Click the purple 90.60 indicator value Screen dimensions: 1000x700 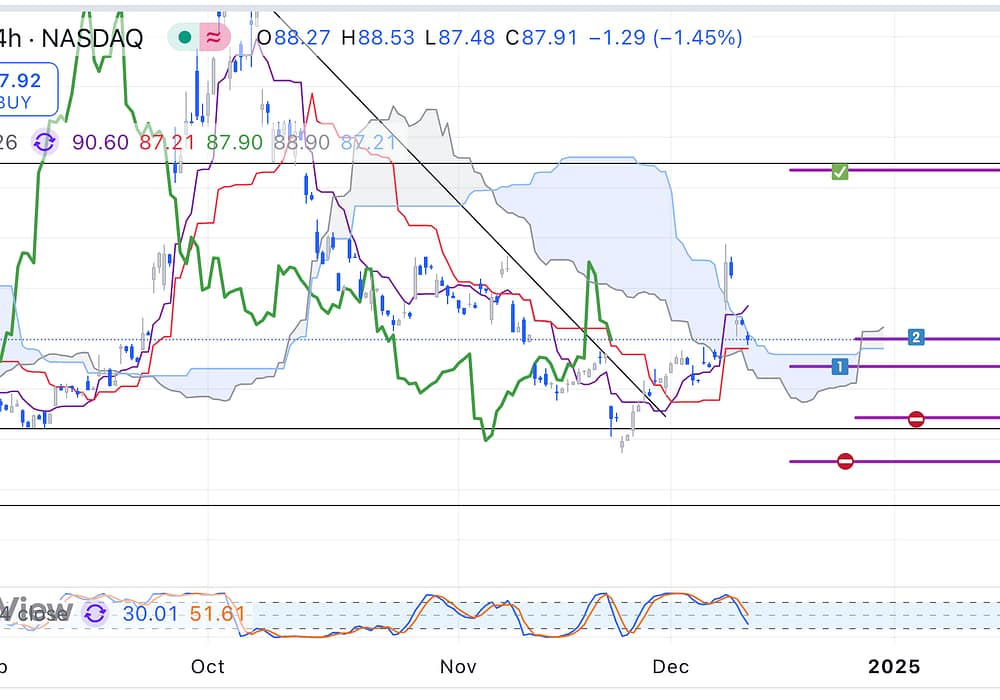[101, 142]
